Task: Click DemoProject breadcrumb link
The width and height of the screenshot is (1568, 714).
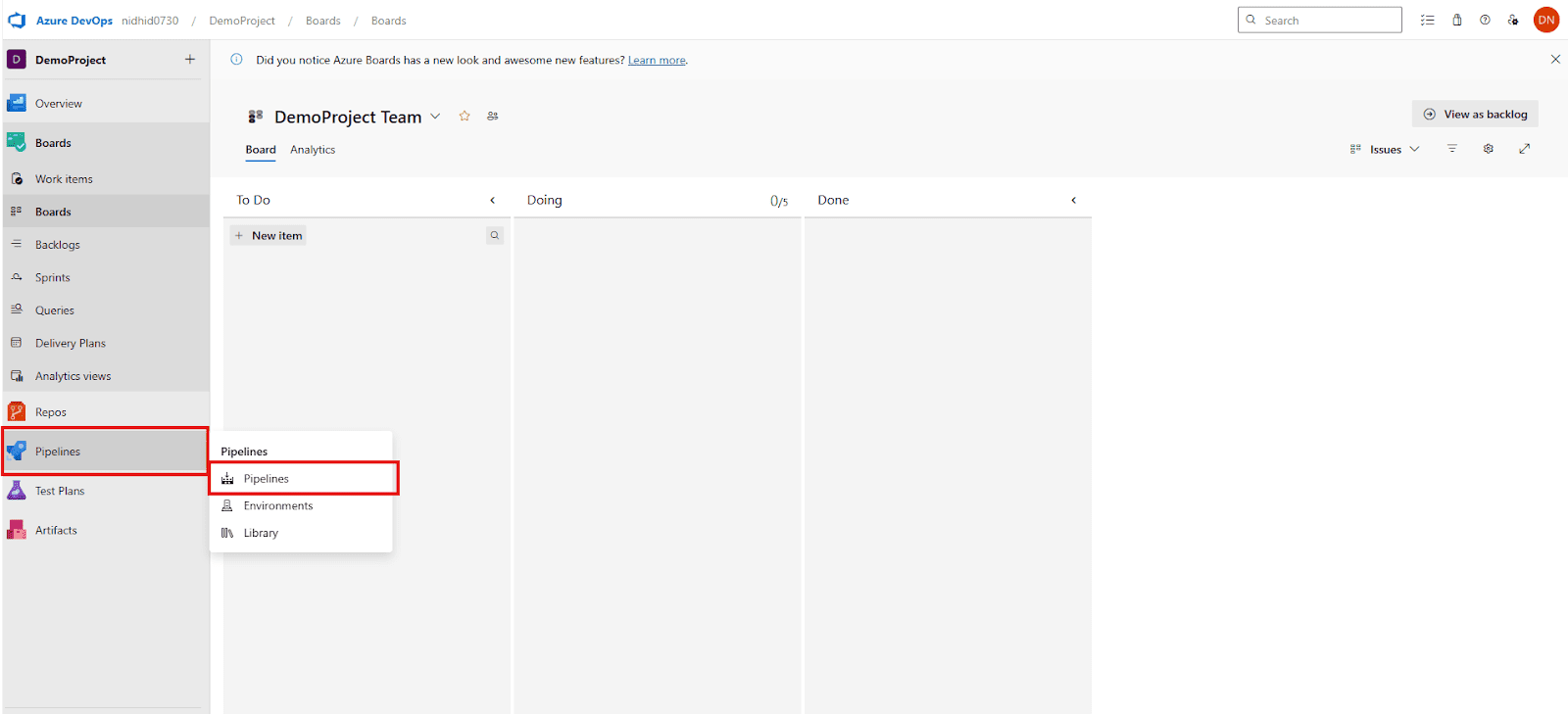Action: pyautogui.click(x=242, y=21)
